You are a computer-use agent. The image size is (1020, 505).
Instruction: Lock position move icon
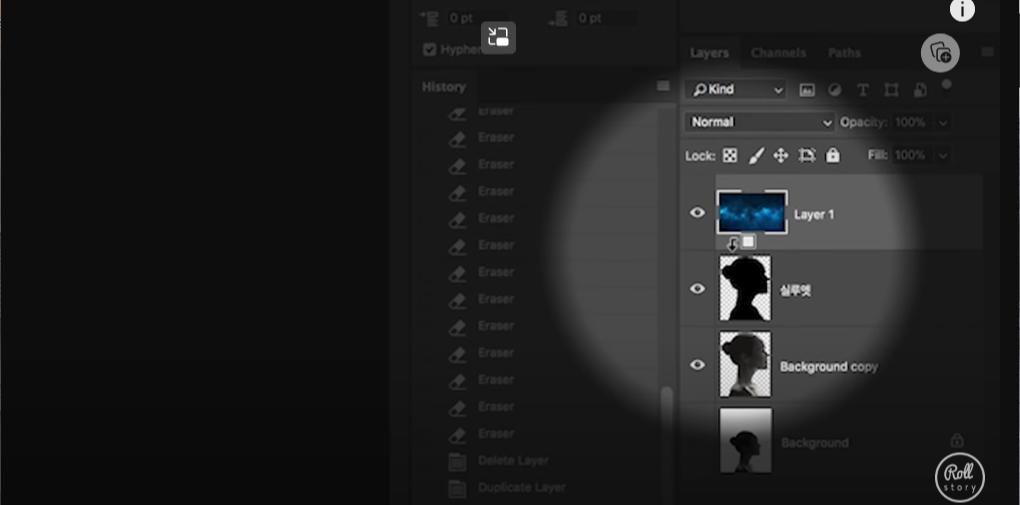tap(781, 156)
